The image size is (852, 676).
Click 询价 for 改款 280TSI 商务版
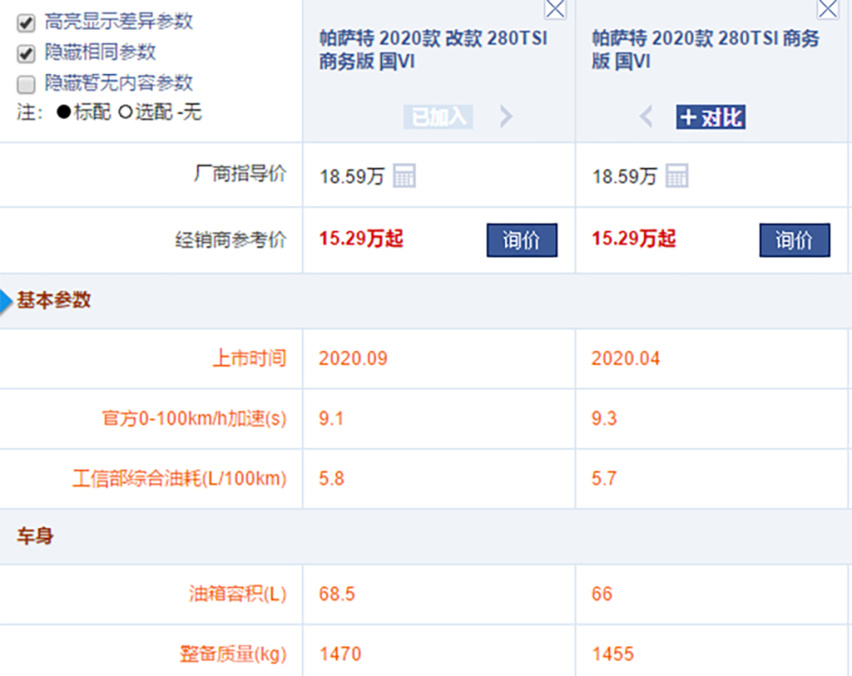(x=522, y=240)
